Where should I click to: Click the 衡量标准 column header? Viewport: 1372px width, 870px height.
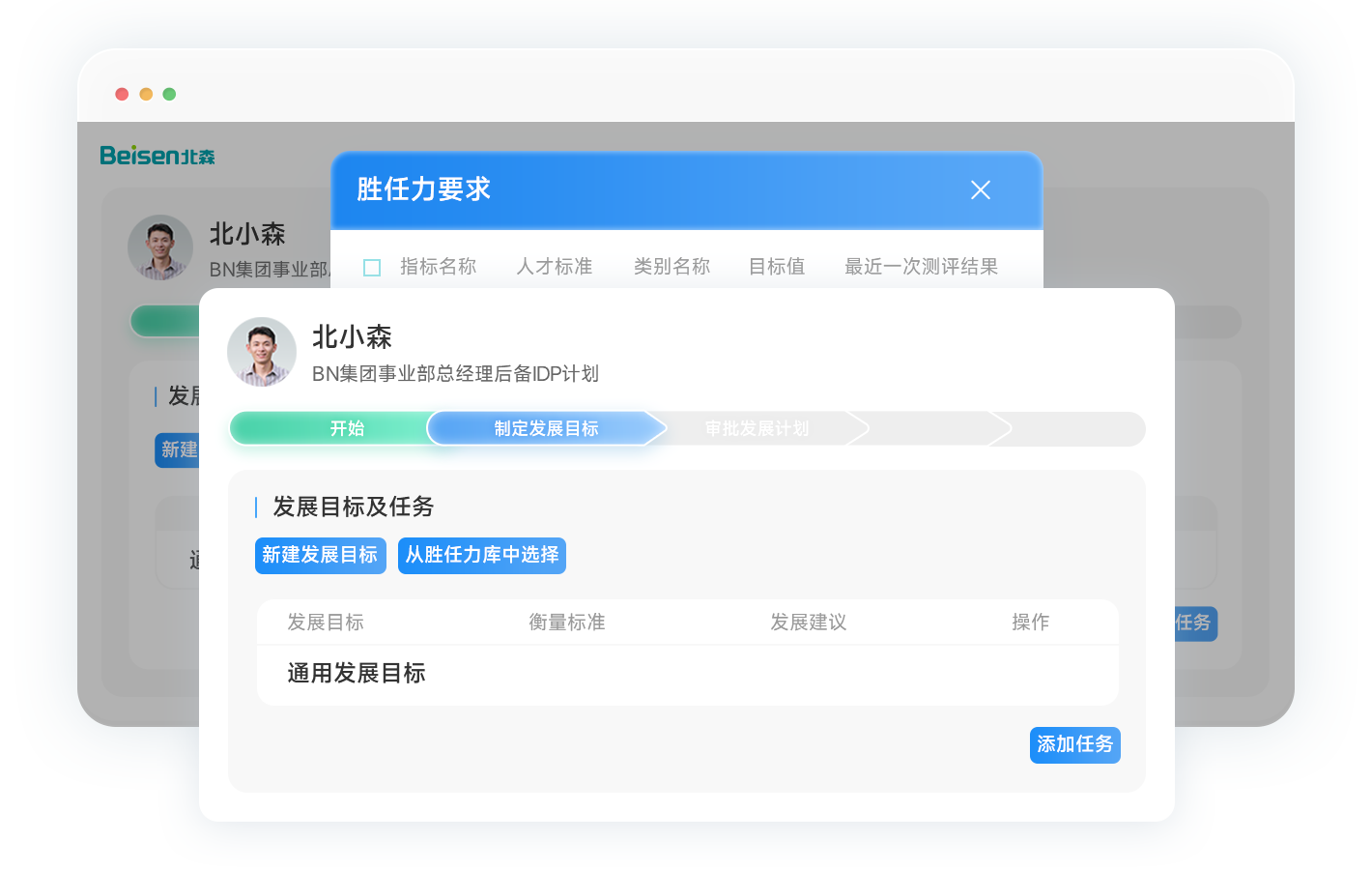[566, 623]
